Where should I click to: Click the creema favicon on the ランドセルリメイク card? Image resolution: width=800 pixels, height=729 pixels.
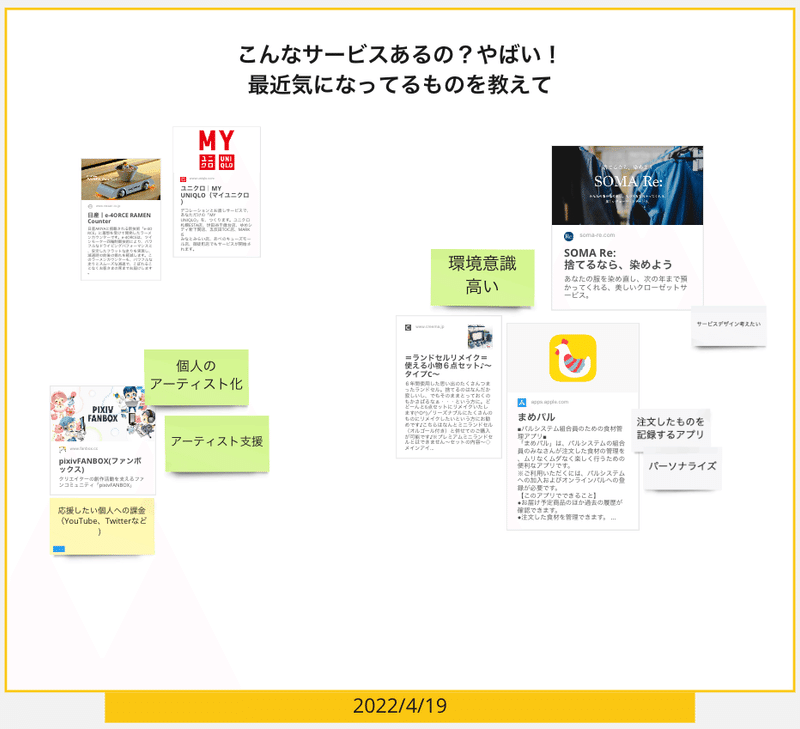click(408, 327)
